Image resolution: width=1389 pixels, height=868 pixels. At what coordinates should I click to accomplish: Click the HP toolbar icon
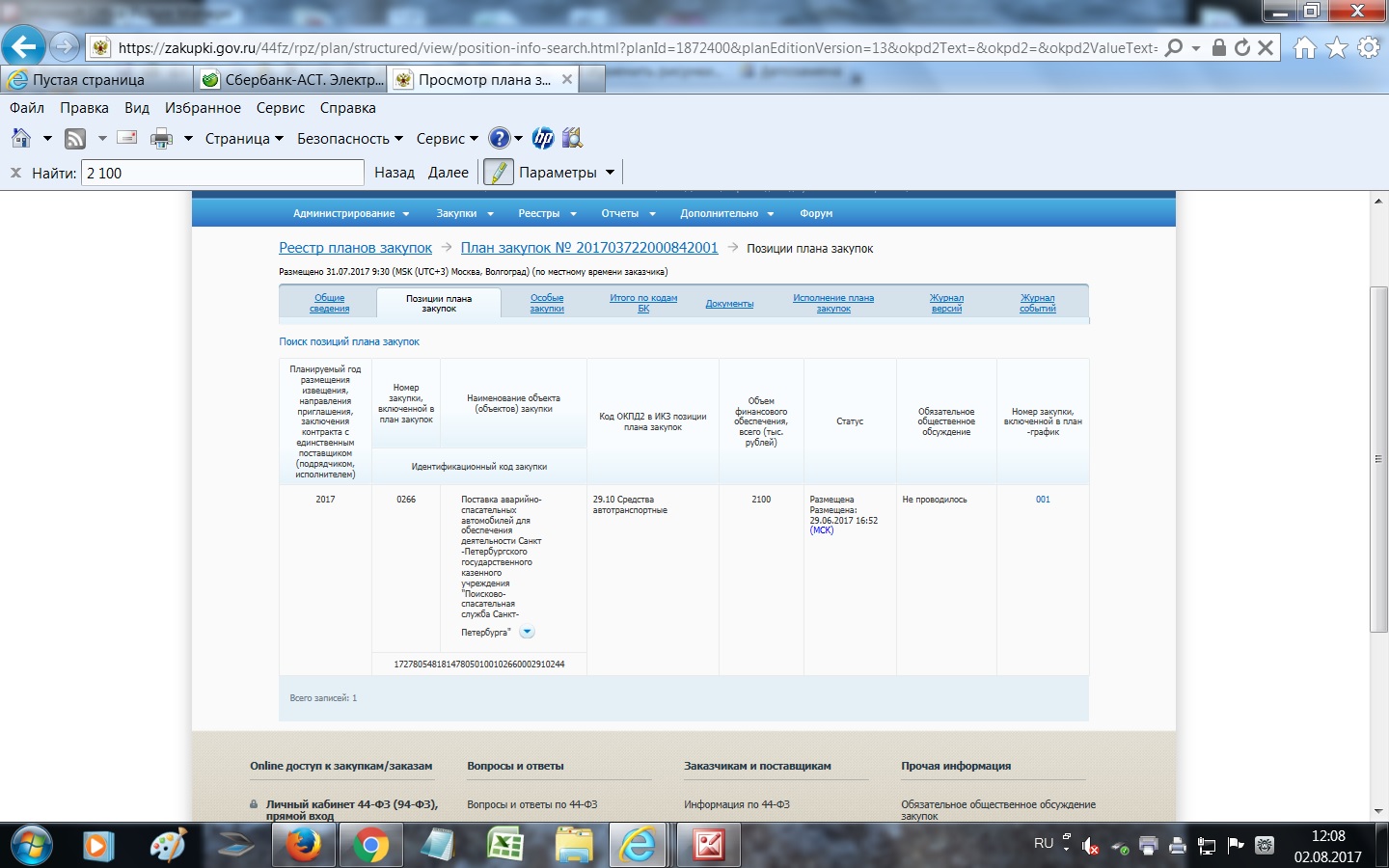pyautogui.click(x=543, y=138)
